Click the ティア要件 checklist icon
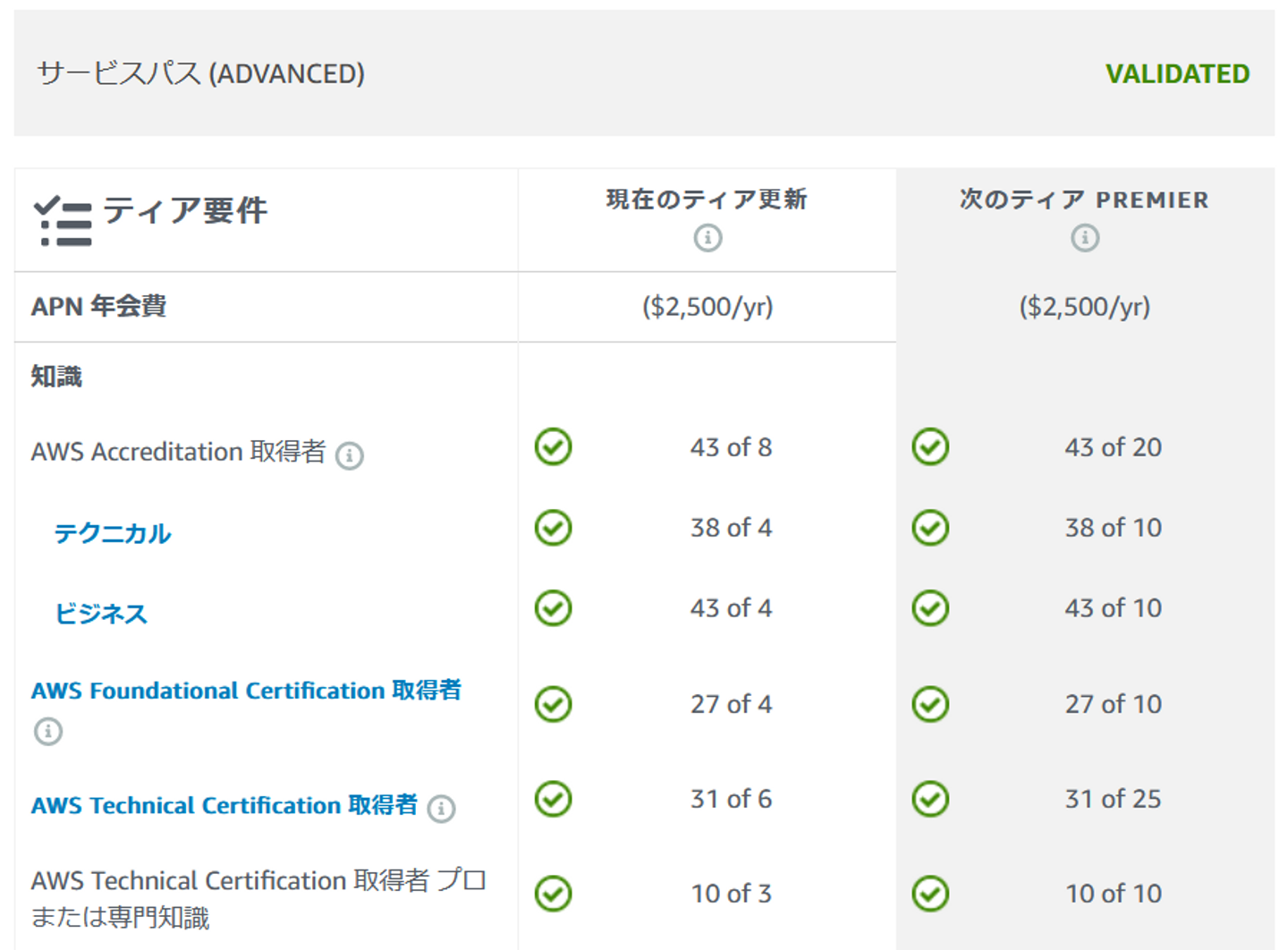The image size is (1288, 950). point(63,221)
